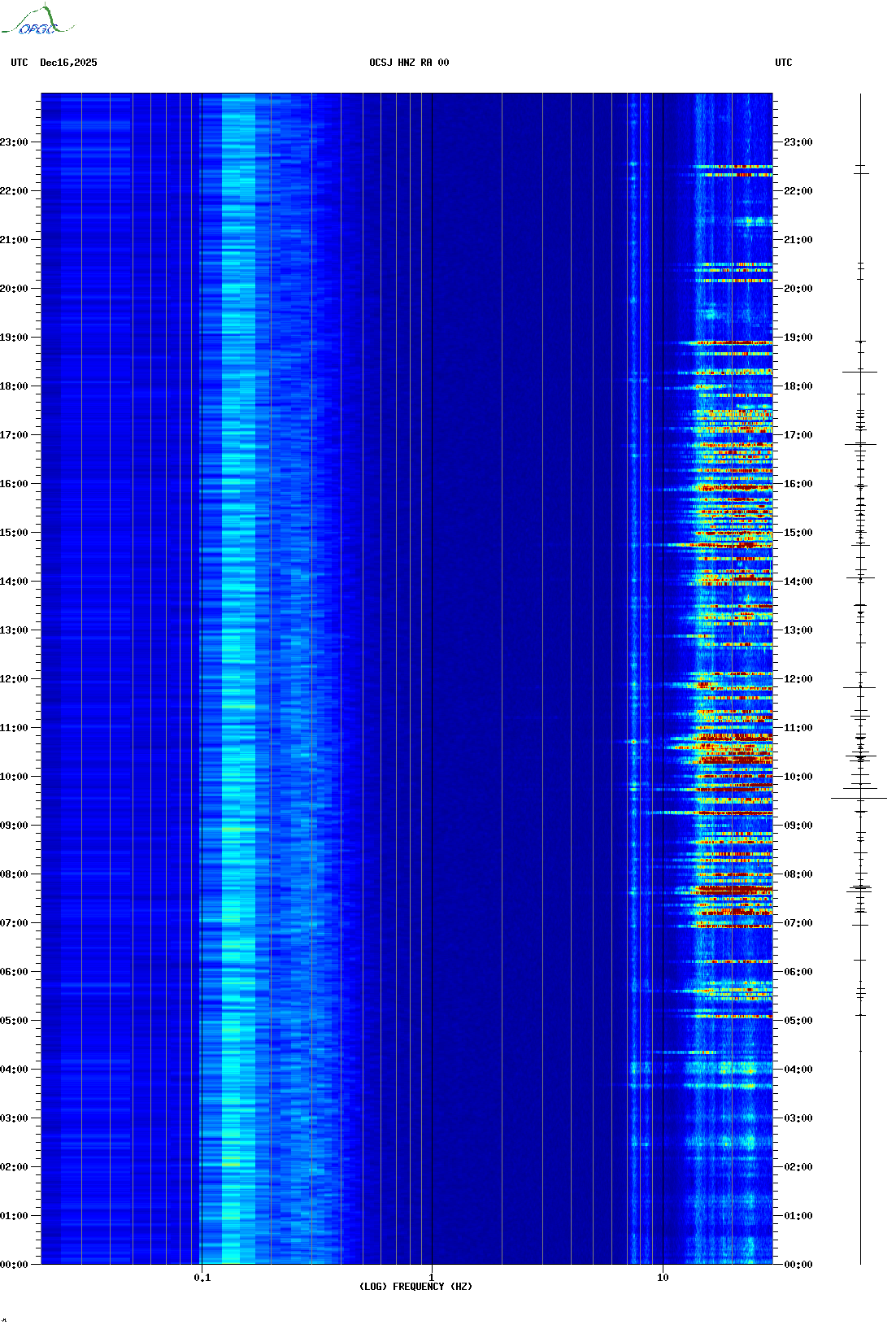Click the (LOG) FREQUENCY (HZ) axis label
896x1329 pixels.
[415, 1287]
